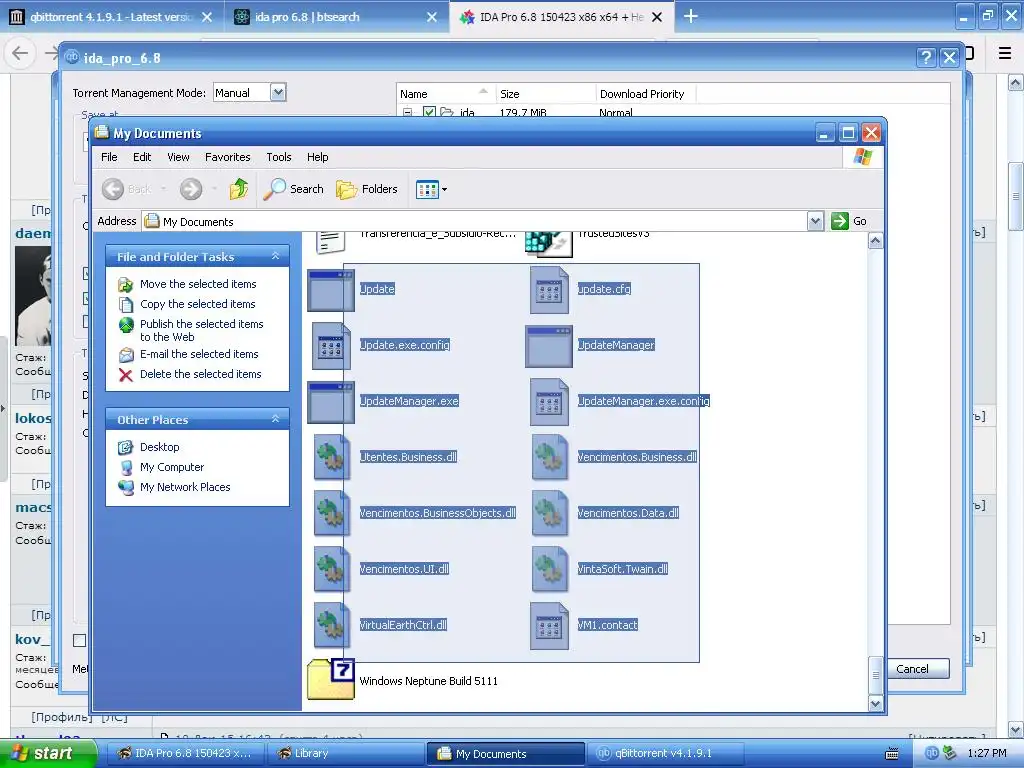This screenshot has width=1024, height=768.
Task: Select the UpdateManager.exe.config file icon
Action: click(549, 402)
